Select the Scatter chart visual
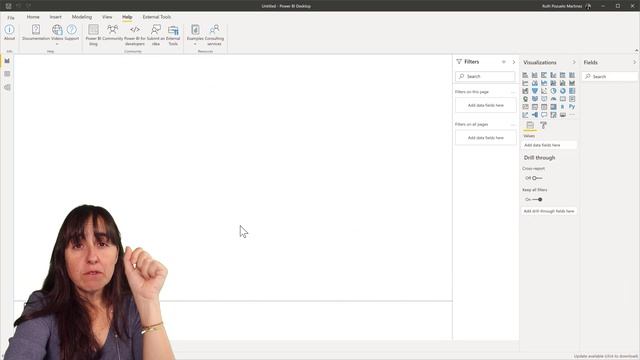Image resolution: width=640 pixels, height=360 pixels. pyautogui.click(x=544, y=91)
